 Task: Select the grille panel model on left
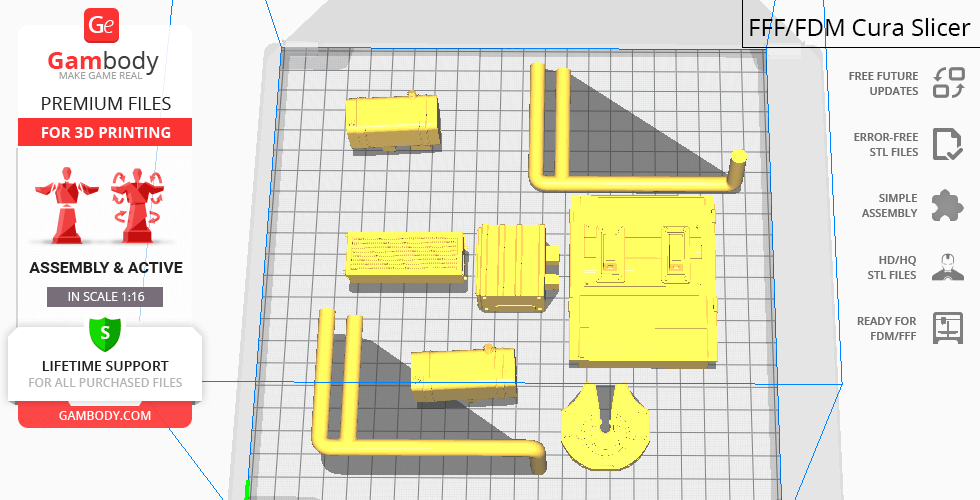404,254
